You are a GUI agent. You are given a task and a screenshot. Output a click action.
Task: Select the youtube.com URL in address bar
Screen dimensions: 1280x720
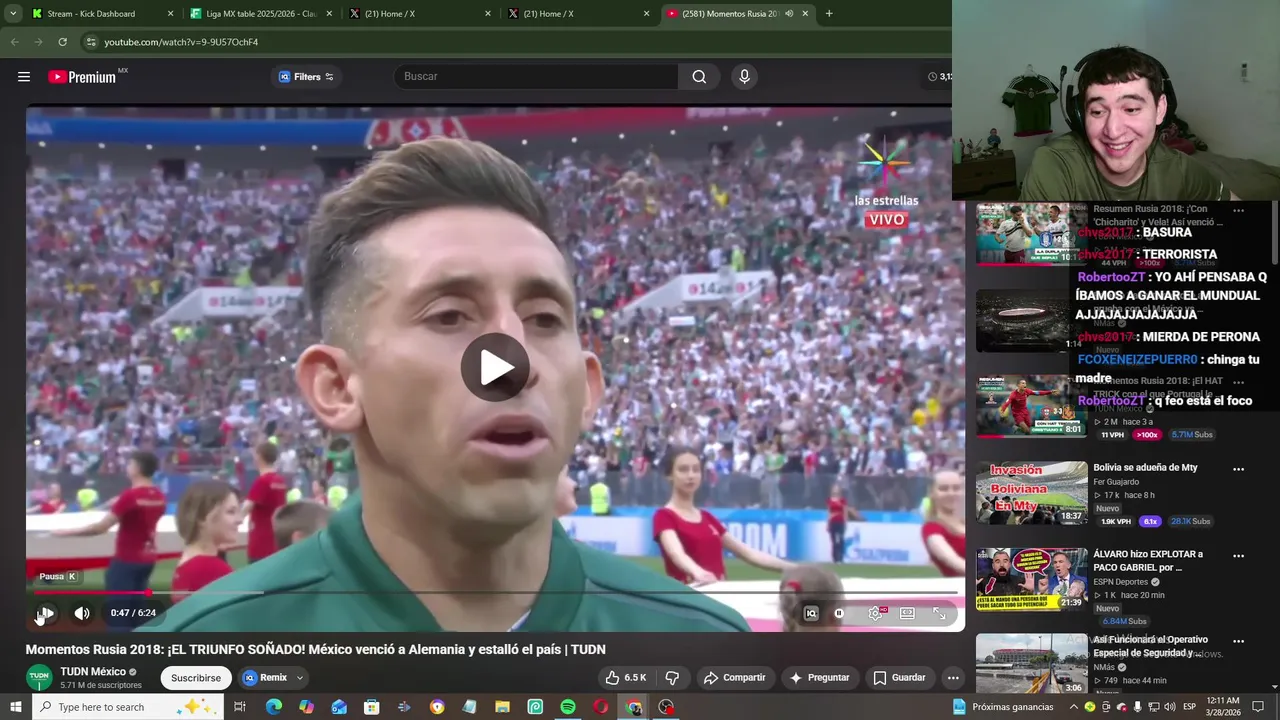coord(181,42)
